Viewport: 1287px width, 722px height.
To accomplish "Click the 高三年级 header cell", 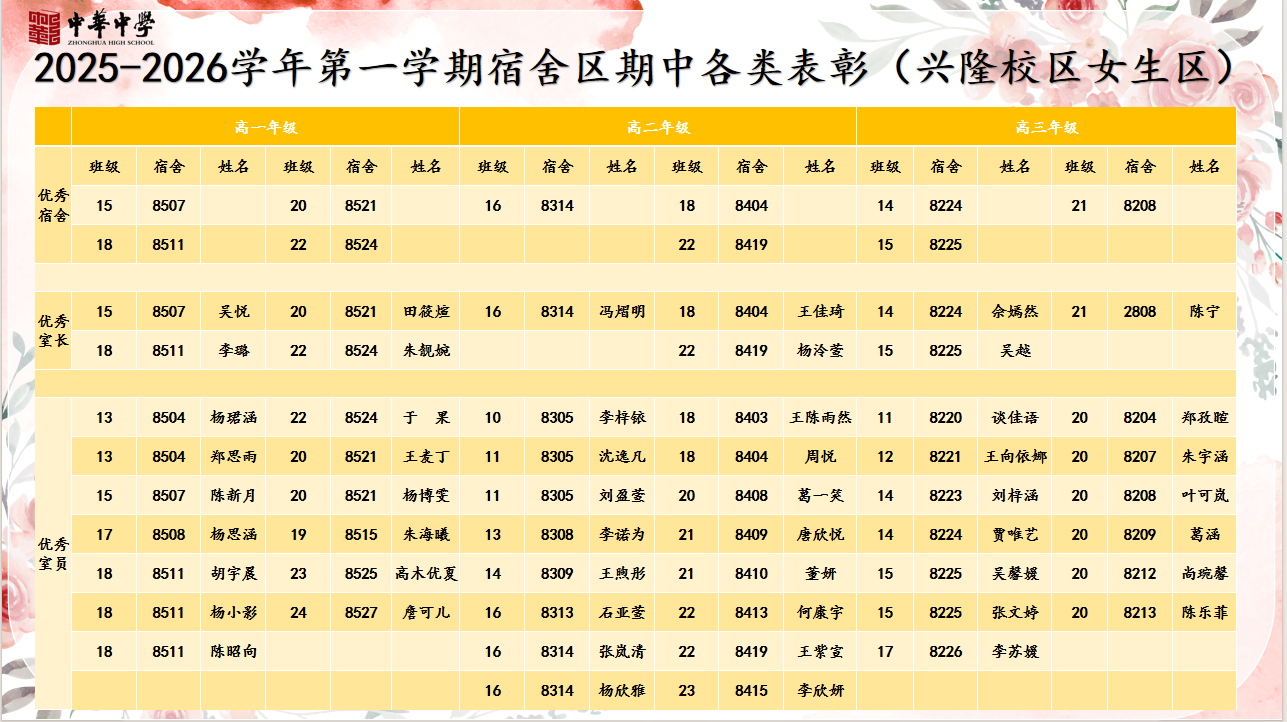I will tap(1046, 127).
